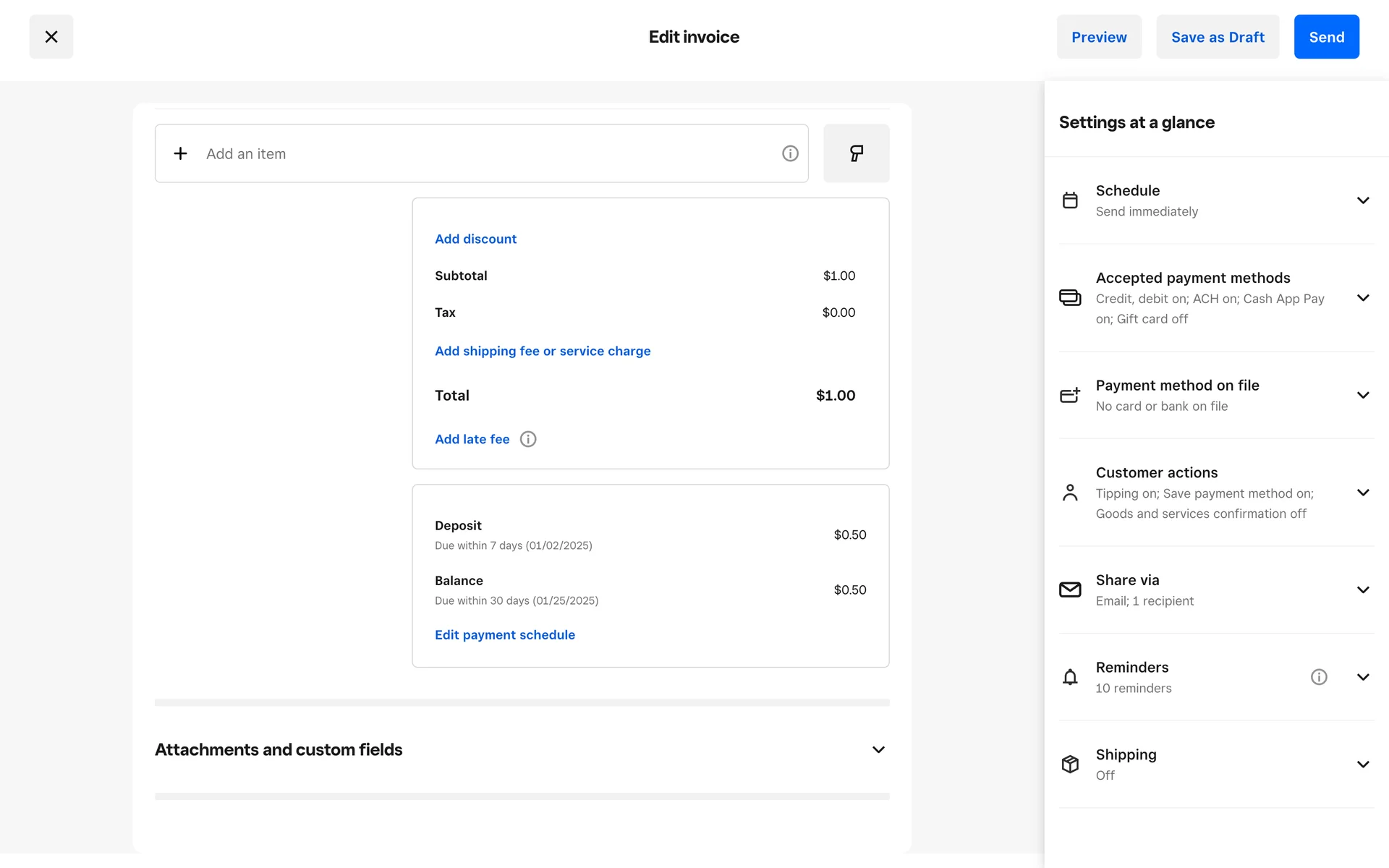Click the Reminders bell icon
Viewport: 1389px width, 868px height.
click(1070, 677)
